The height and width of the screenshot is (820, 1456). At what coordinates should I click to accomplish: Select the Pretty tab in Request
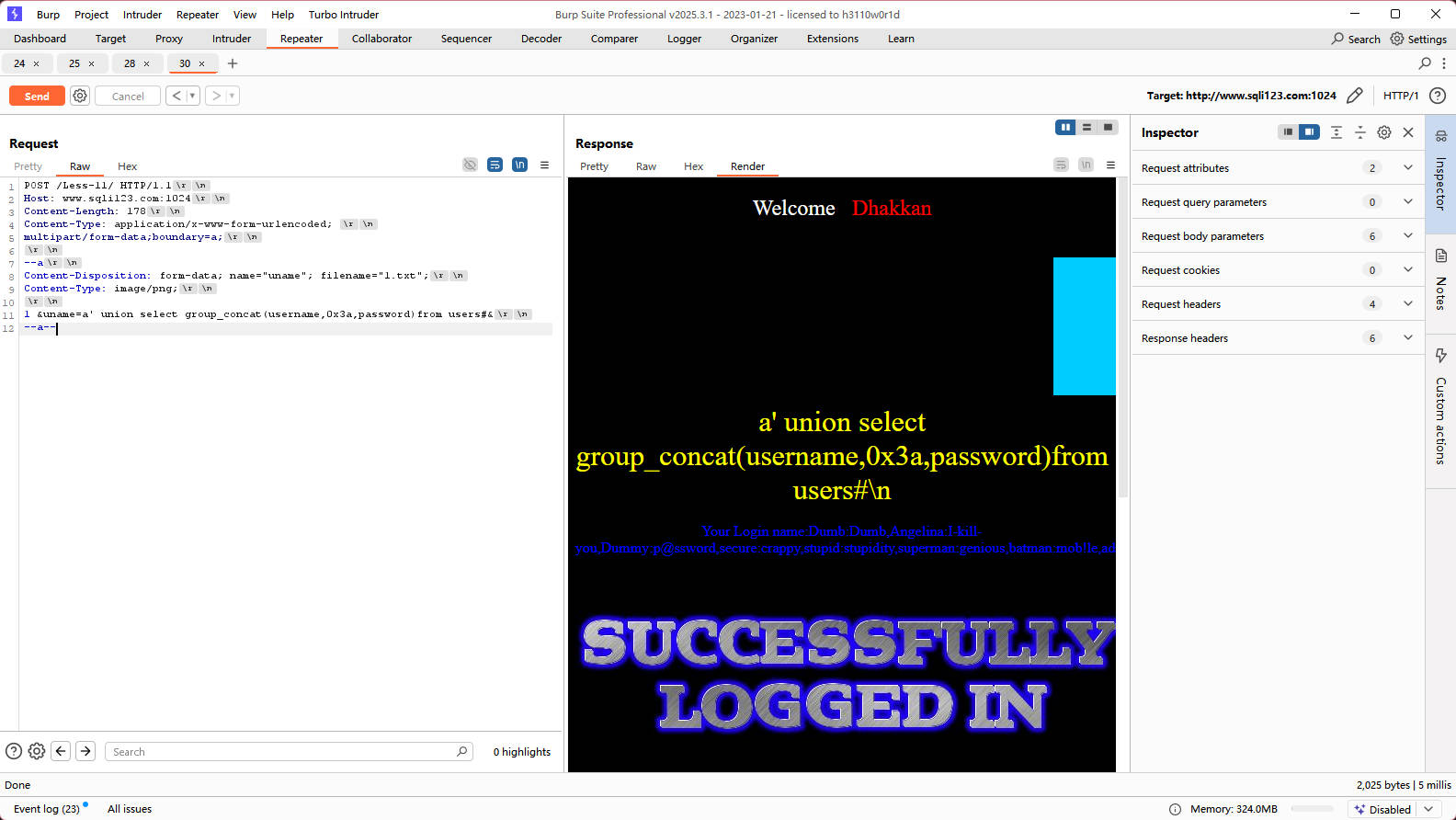tap(28, 166)
